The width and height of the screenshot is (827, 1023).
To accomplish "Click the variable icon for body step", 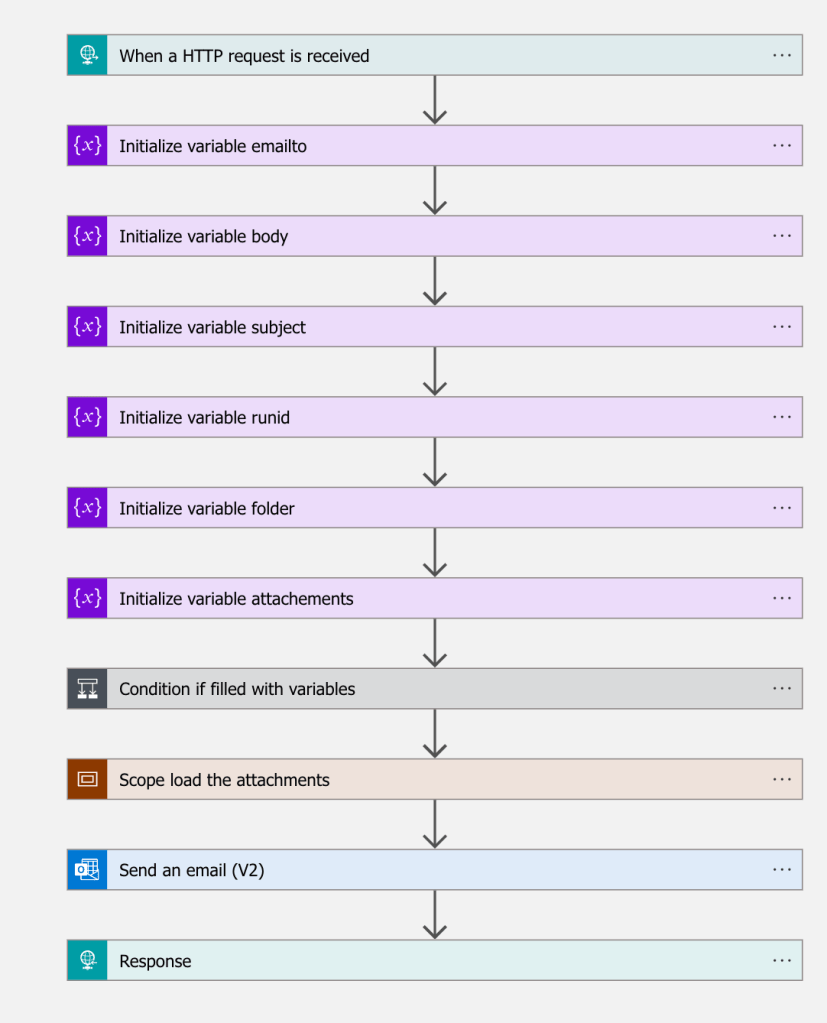I will coord(87,236).
